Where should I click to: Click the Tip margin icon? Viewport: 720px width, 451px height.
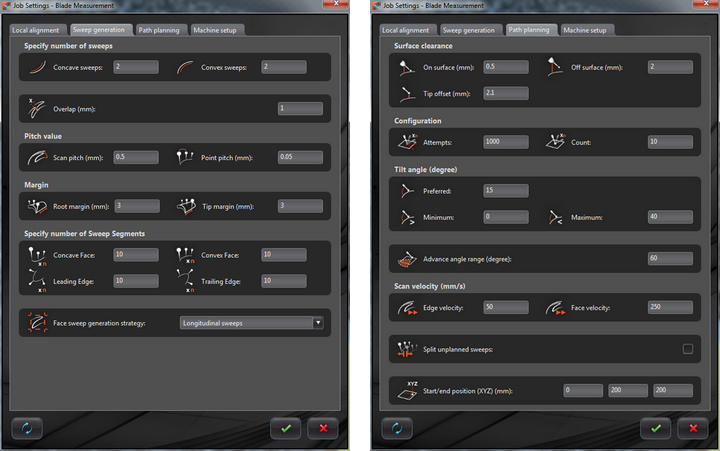pyautogui.click(x=187, y=205)
